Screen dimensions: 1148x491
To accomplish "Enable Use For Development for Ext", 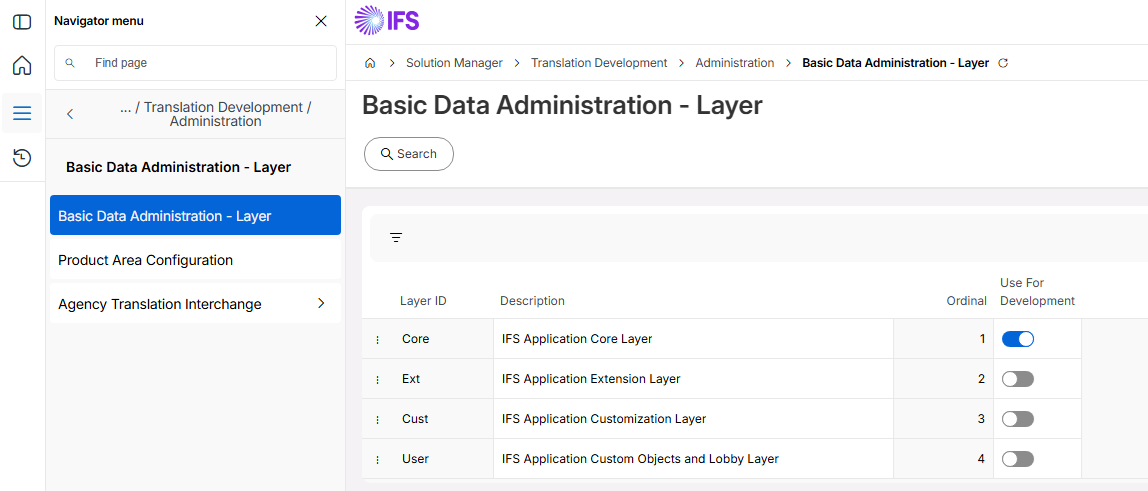I will coord(1018,379).
